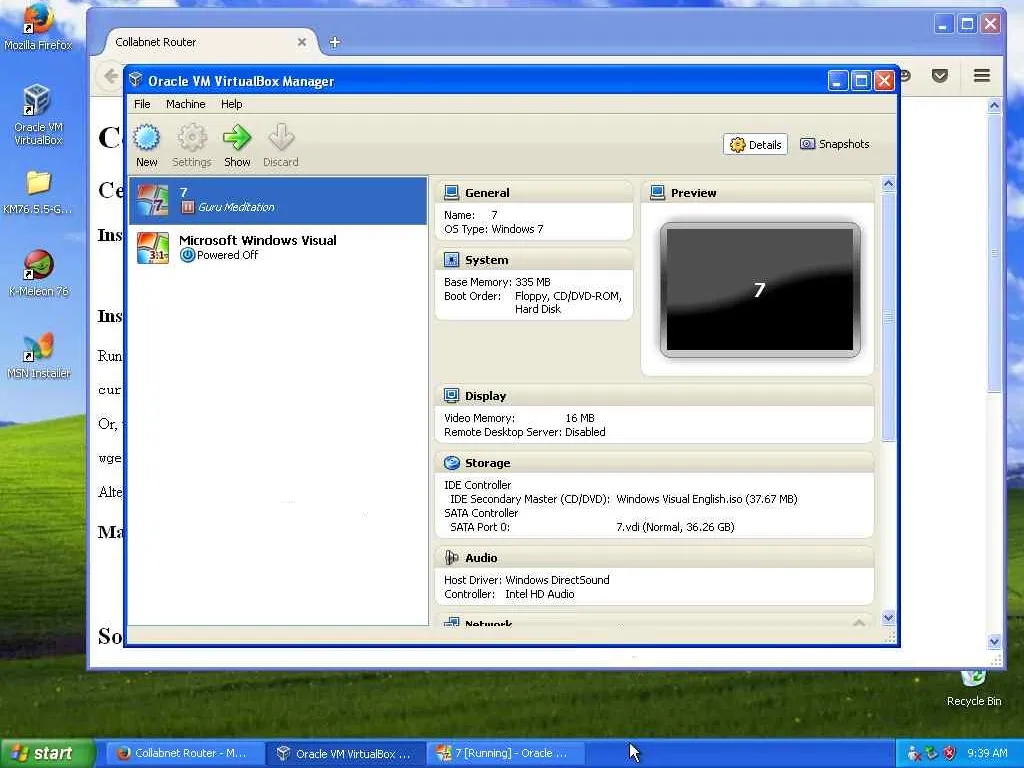
Task: Click the Network section icon
Action: point(451,622)
